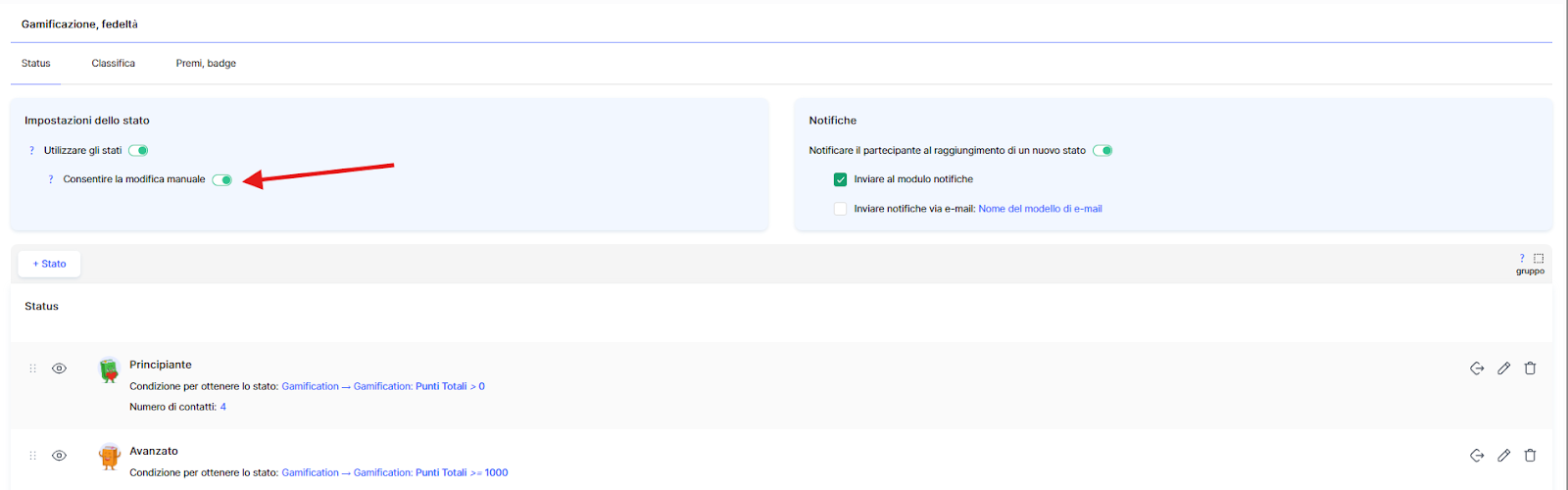Toggle the Utilizzare gli stati switch
Screen dimensions: 1568x490
click(x=138, y=151)
